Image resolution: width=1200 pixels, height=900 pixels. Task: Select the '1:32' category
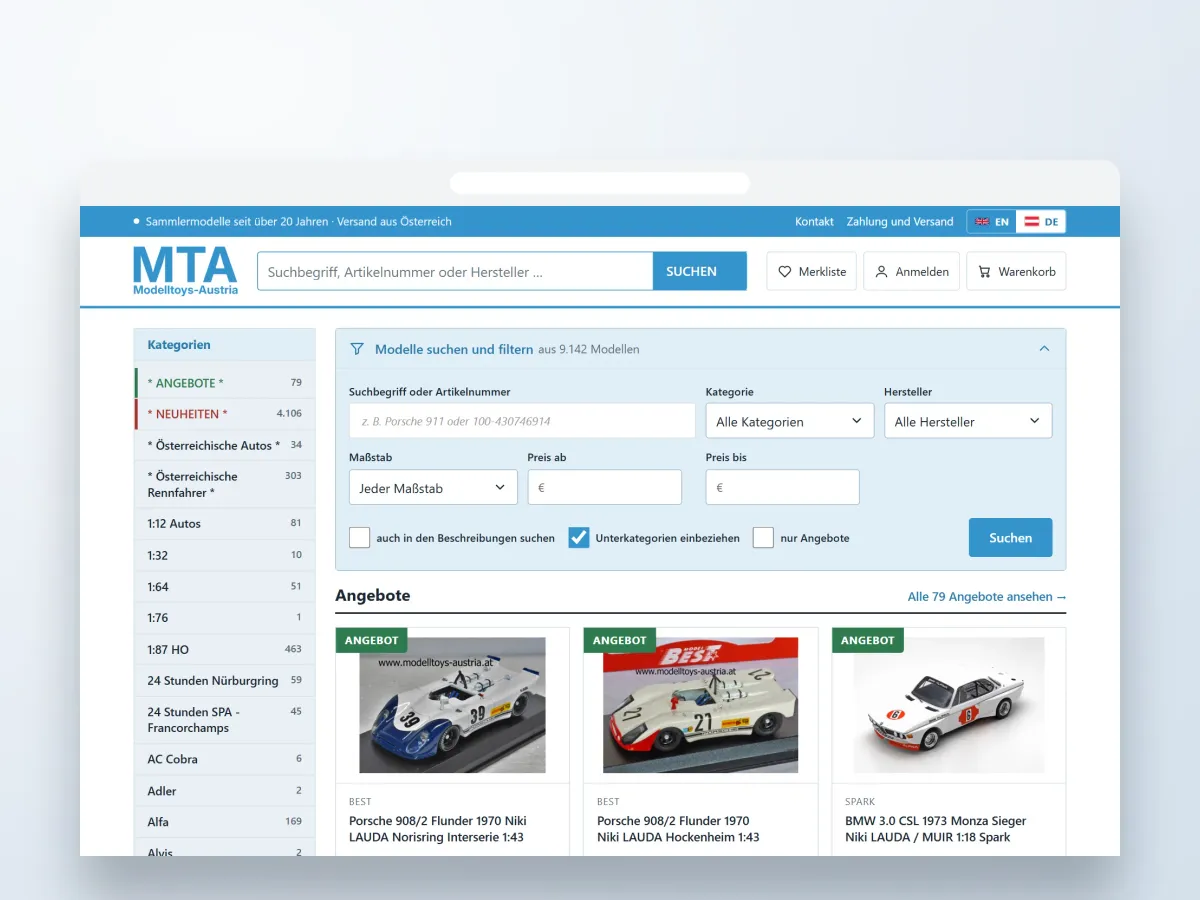pos(225,555)
